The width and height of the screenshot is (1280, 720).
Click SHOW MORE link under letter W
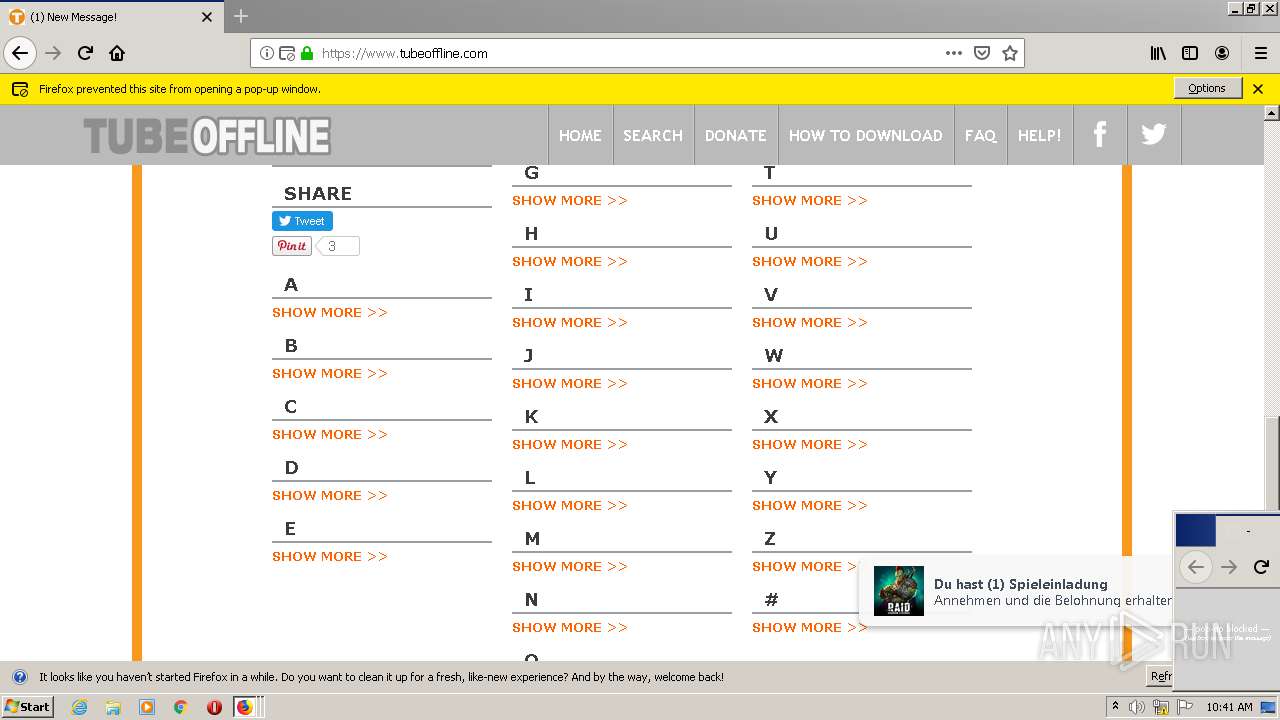[x=810, y=383]
